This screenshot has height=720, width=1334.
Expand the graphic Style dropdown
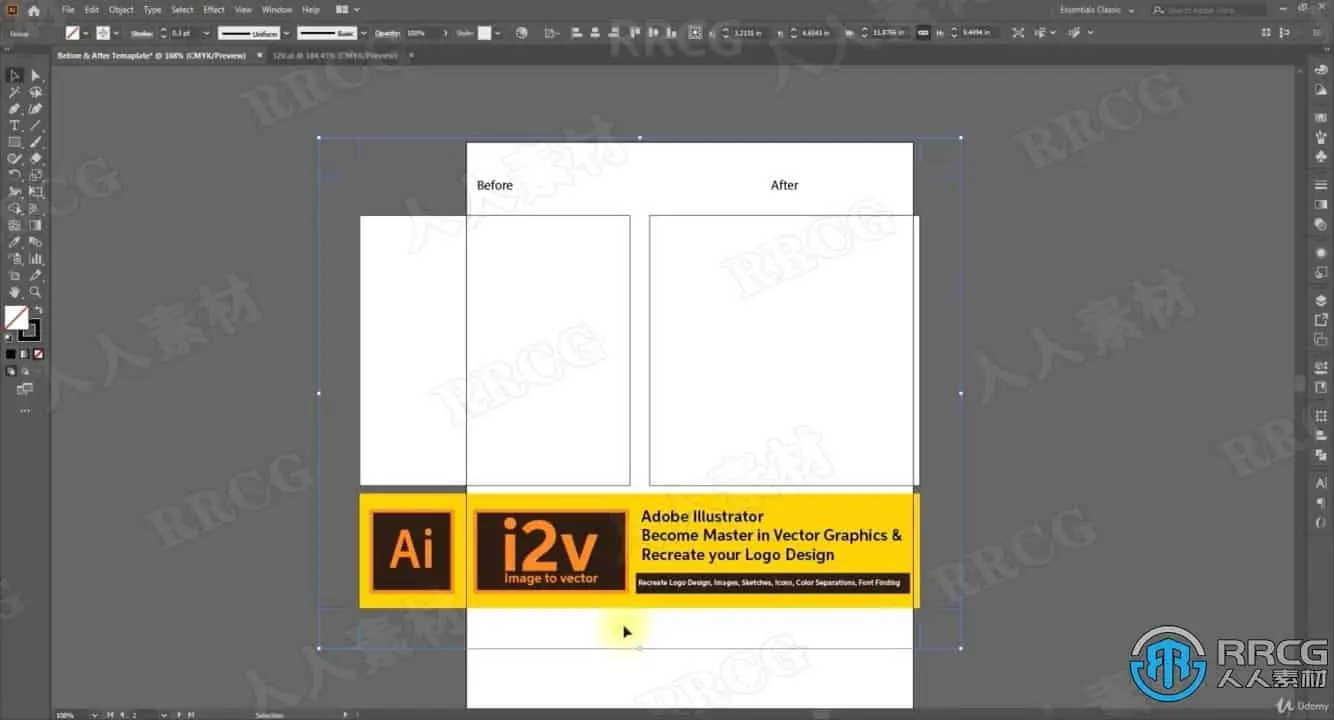[499, 33]
